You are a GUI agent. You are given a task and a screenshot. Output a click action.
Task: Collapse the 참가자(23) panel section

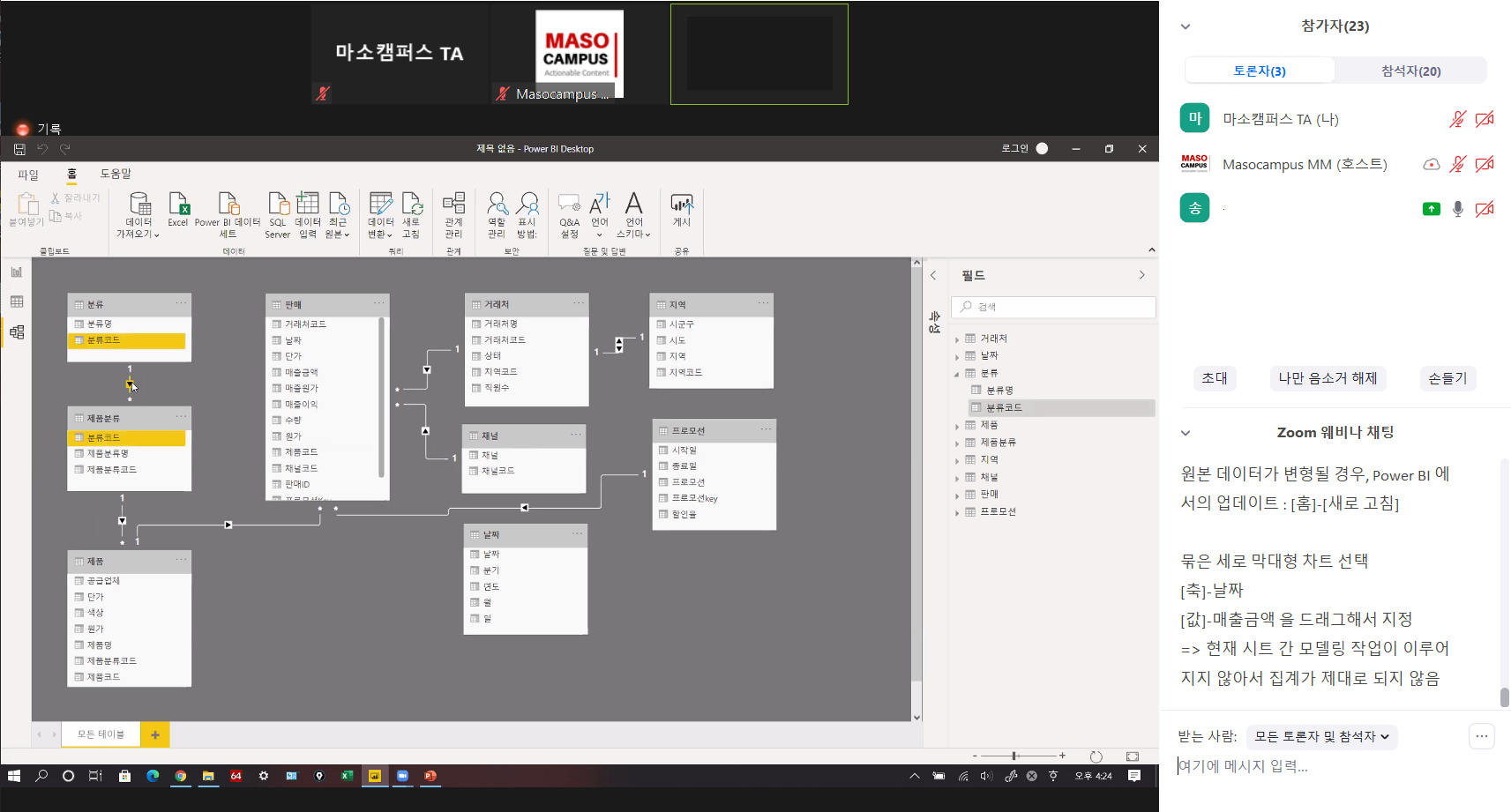click(x=1186, y=26)
